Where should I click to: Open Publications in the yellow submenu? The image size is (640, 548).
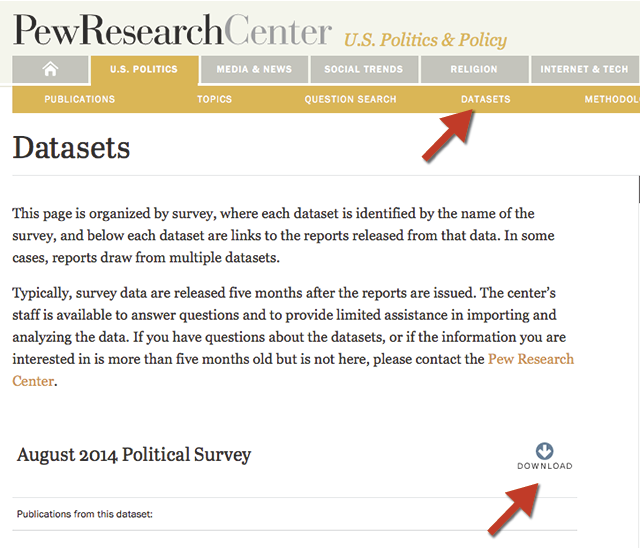pos(80,99)
